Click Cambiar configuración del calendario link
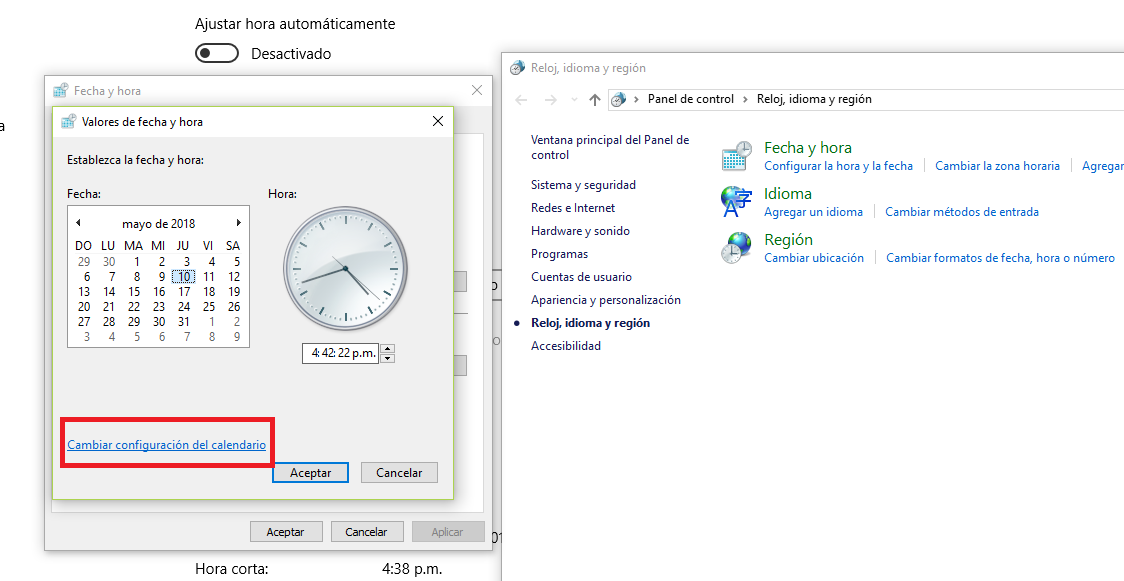Viewport: 1124px width, 581px height. 166,445
